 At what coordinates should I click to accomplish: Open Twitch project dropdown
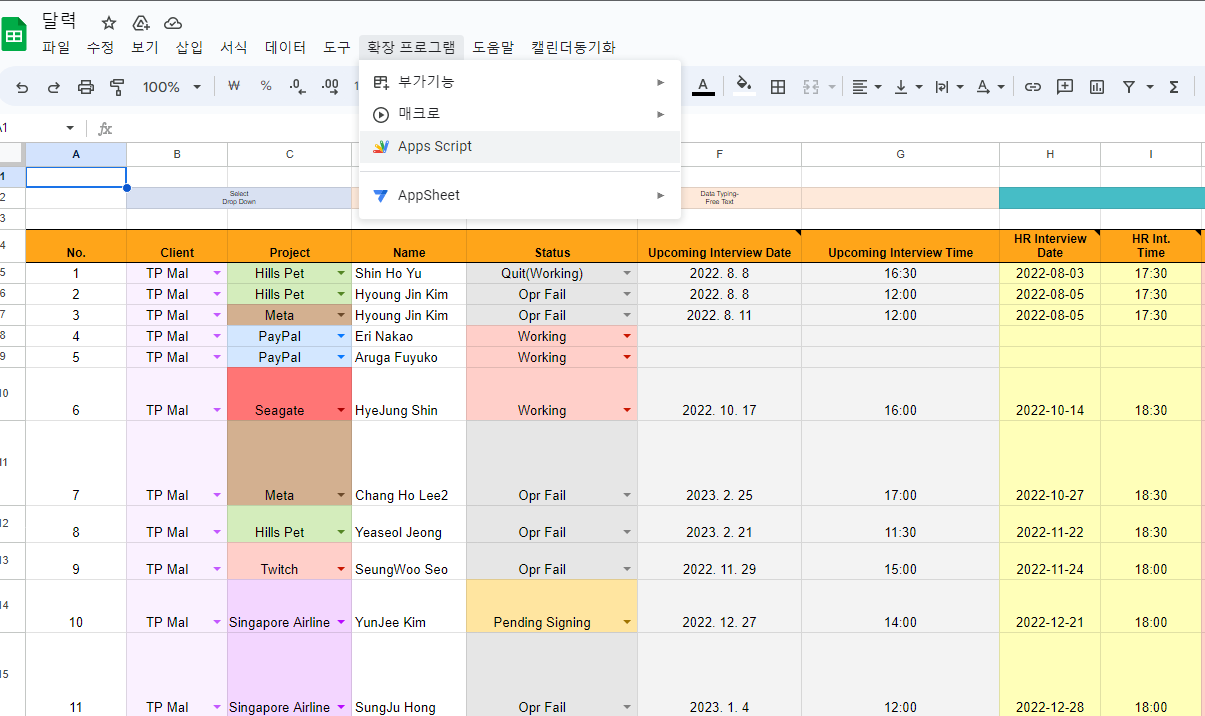[x=341, y=569]
